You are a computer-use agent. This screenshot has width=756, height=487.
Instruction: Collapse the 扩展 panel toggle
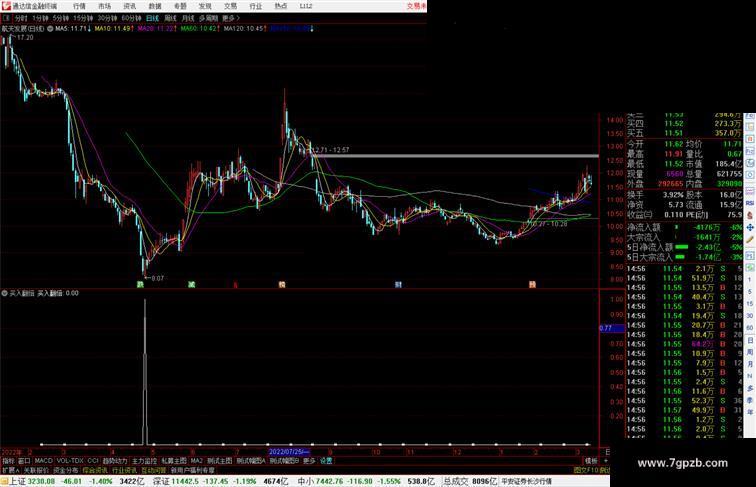click(11, 471)
